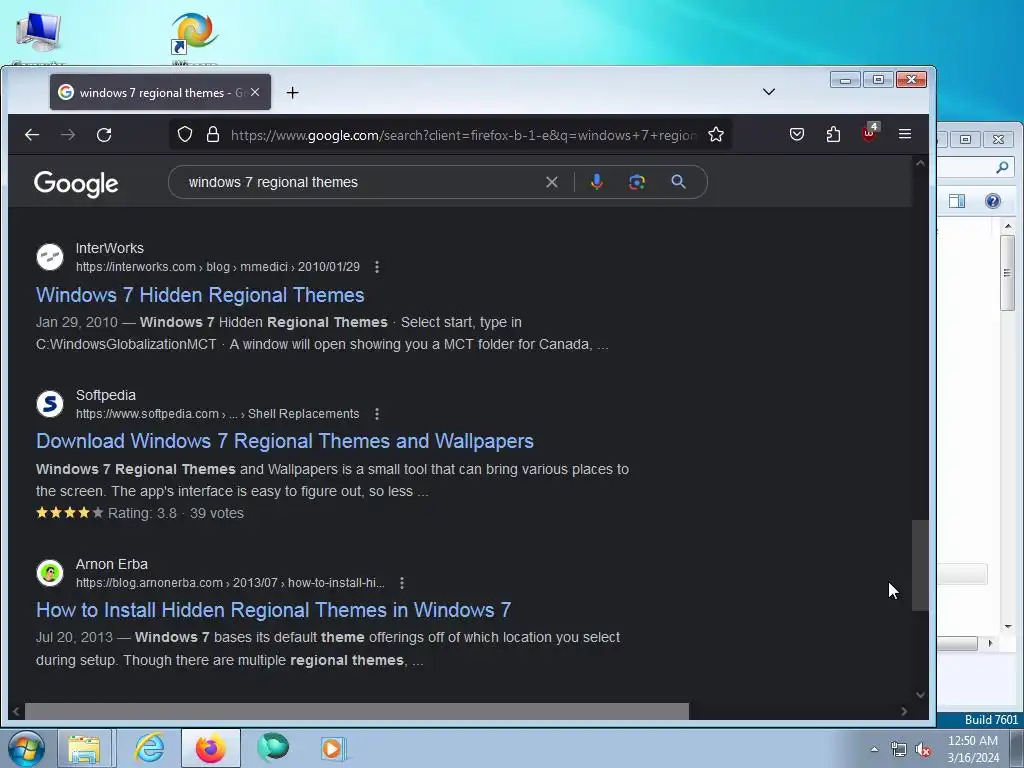Click the Rating: 3.8 · 39 votes text
Screen dimensions: 1024x768
click(x=176, y=513)
